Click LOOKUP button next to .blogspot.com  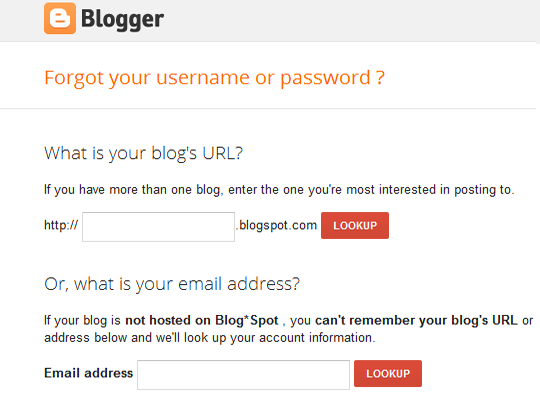pos(355,226)
